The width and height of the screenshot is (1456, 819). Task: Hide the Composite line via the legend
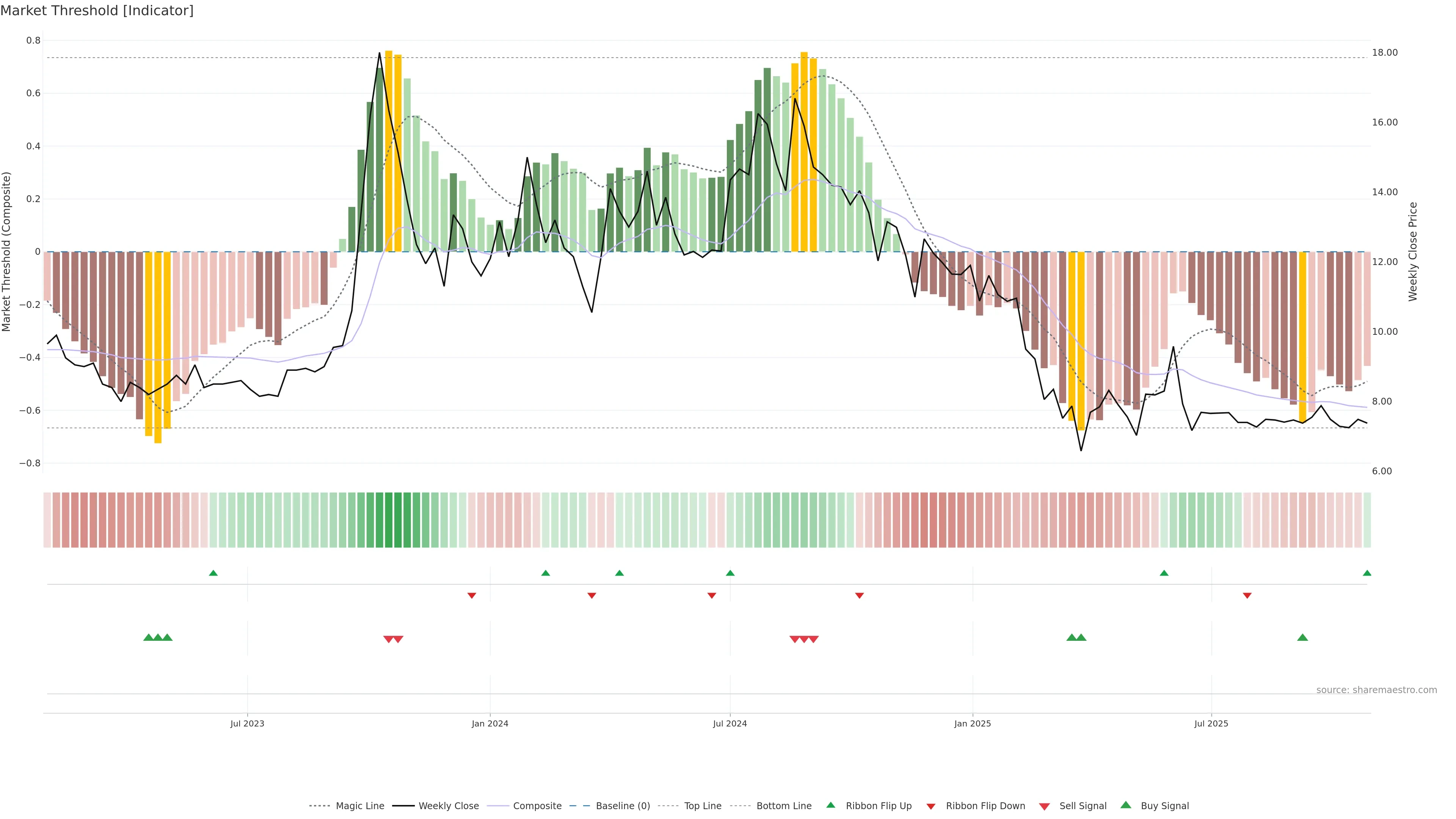pyautogui.click(x=537, y=806)
